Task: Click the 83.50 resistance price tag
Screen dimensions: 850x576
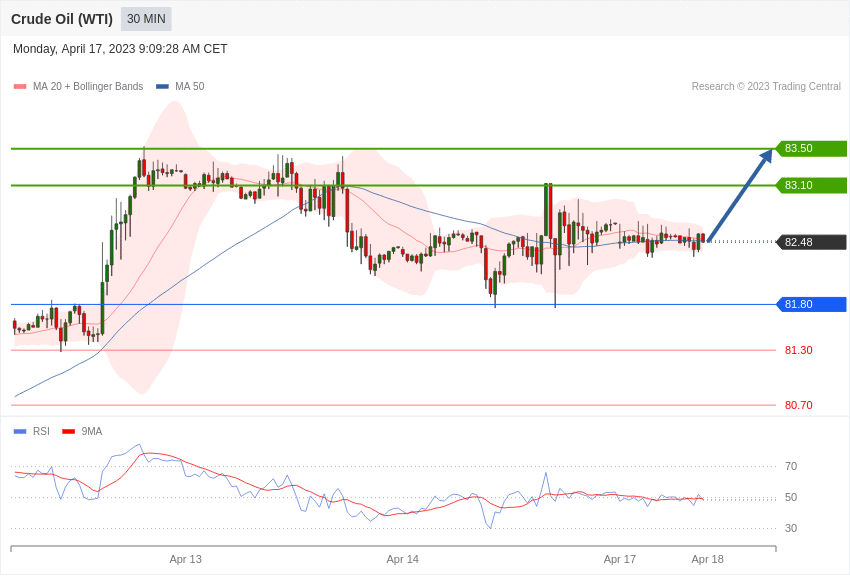Action: (x=812, y=148)
